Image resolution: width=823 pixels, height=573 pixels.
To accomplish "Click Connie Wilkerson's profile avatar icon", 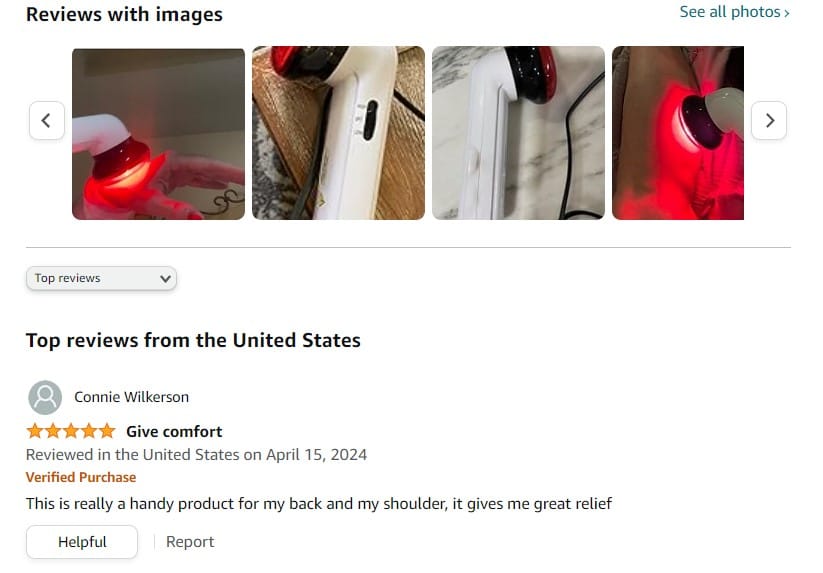I will point(45,397).
